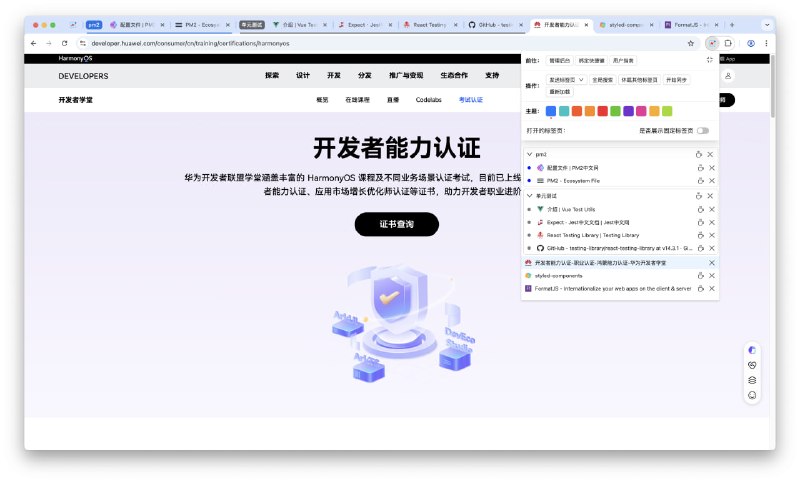Close the 单元测试 group with its X

coord(710,196)
